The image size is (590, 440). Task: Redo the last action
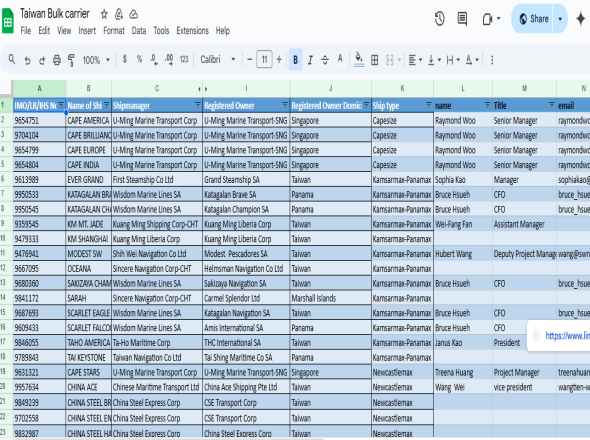click(42, 60)
